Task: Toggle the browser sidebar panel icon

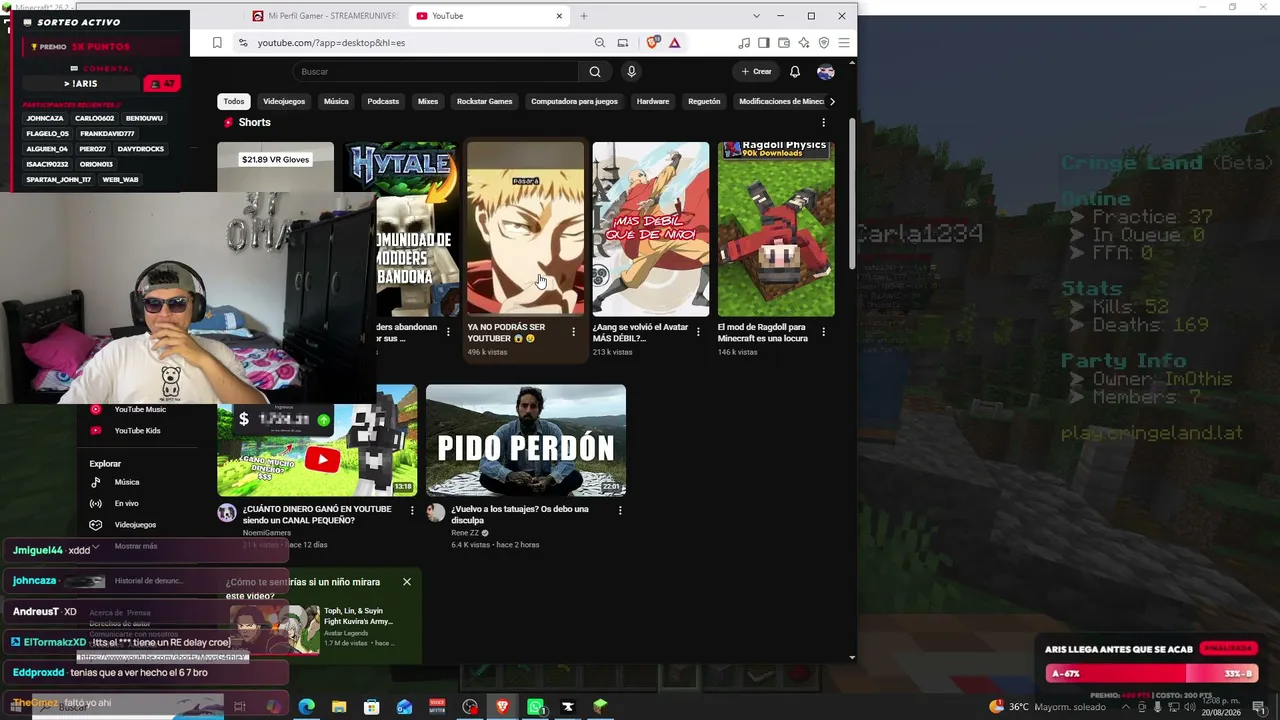Action: pos(764,43)
